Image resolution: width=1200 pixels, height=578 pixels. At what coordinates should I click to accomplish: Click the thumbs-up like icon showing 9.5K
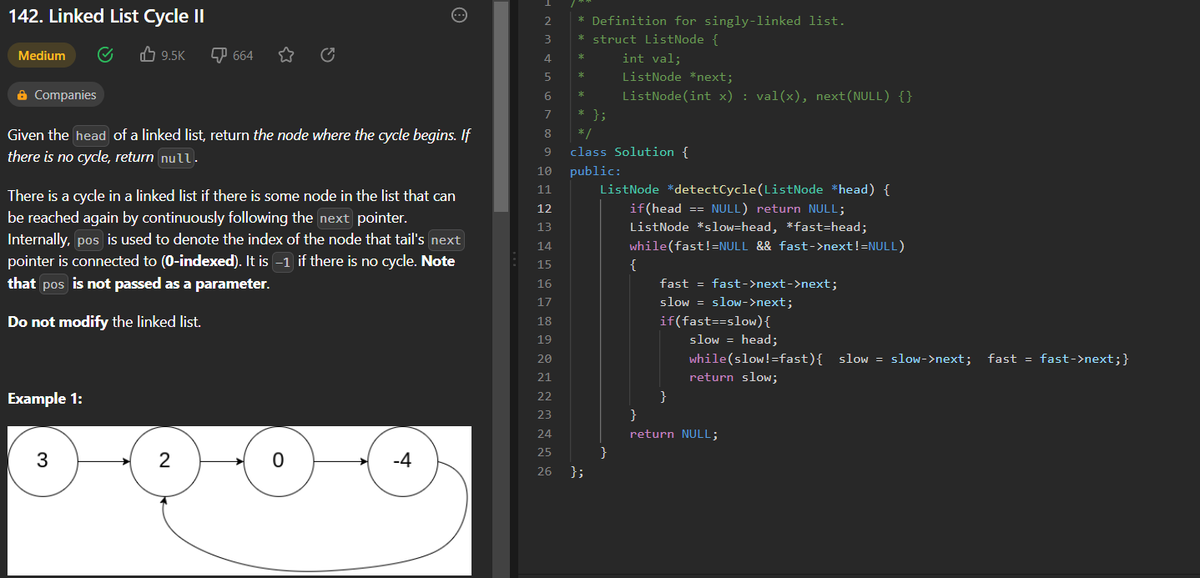(149, 56)
